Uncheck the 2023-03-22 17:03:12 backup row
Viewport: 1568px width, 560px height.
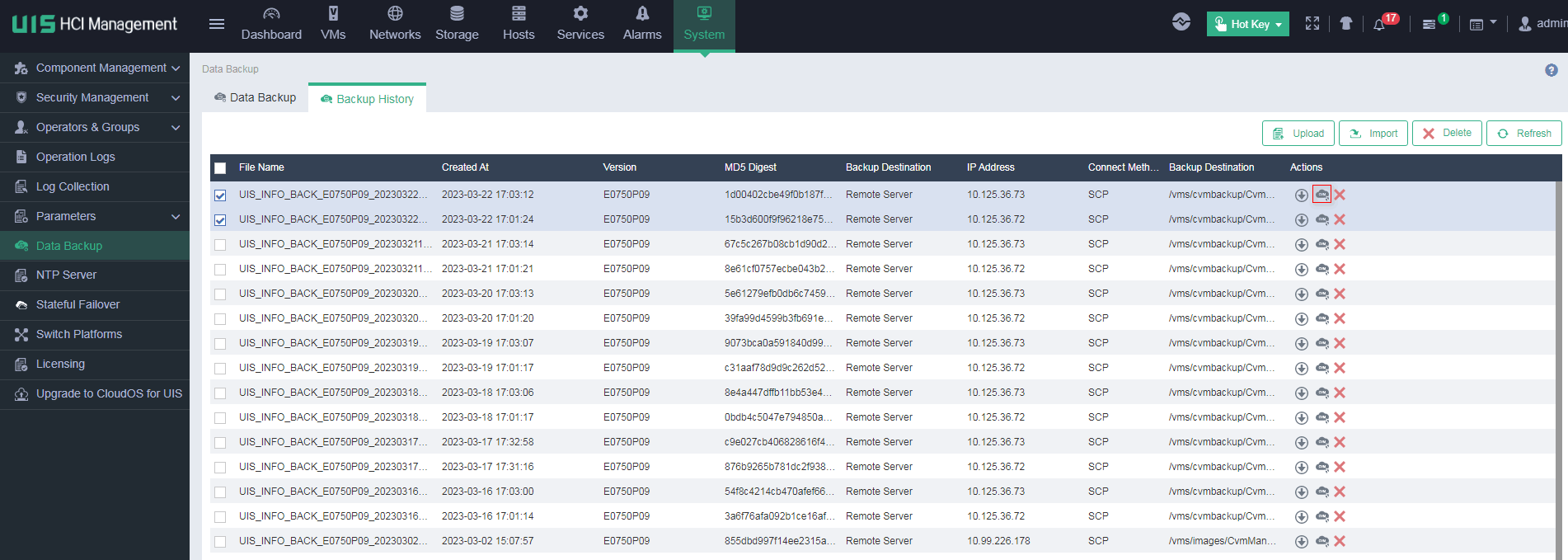click(220, 195)
